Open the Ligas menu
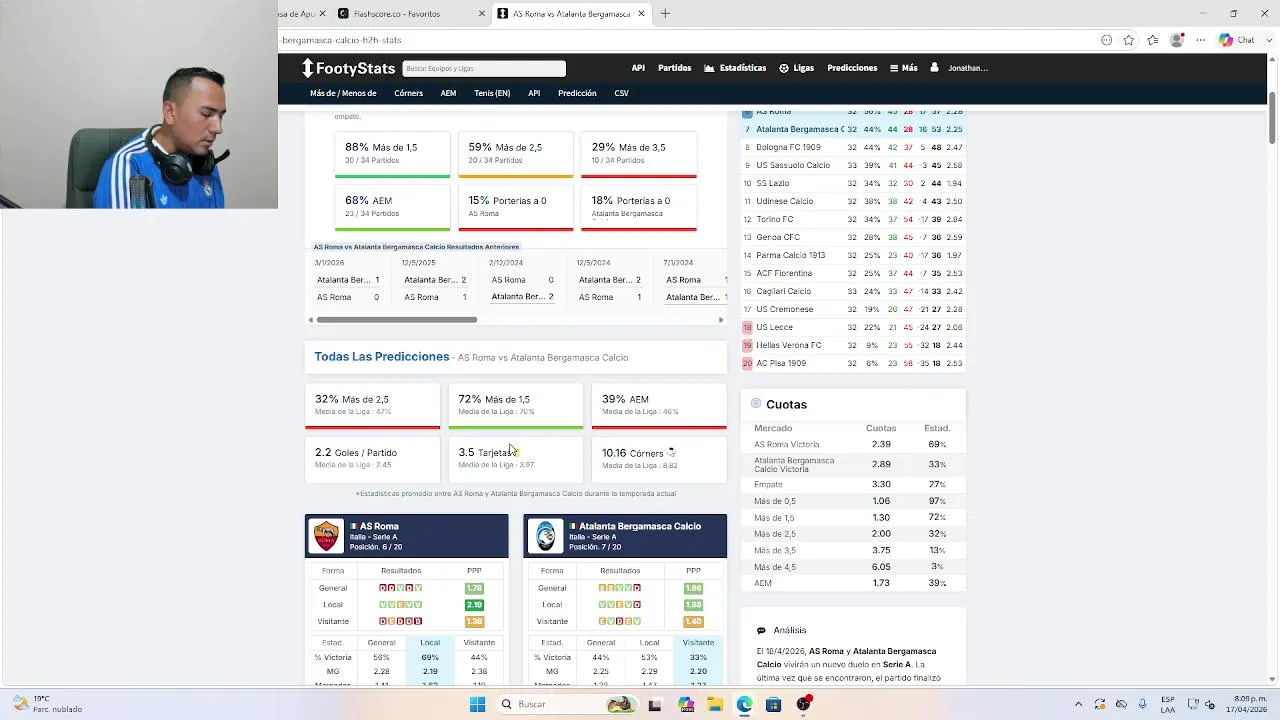1280x720 pixels. pos(796,68)
